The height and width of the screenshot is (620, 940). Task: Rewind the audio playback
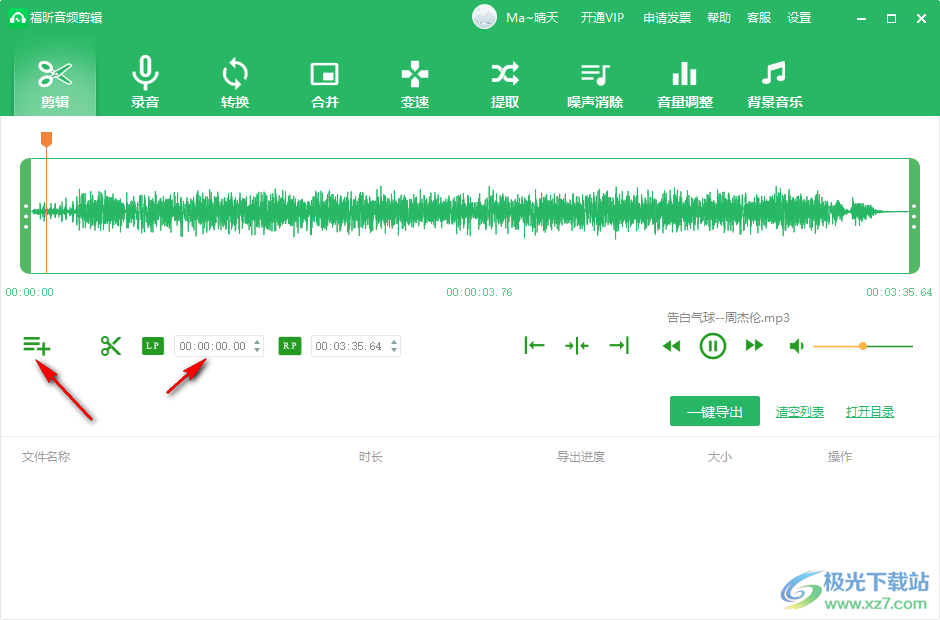[671, 346]
